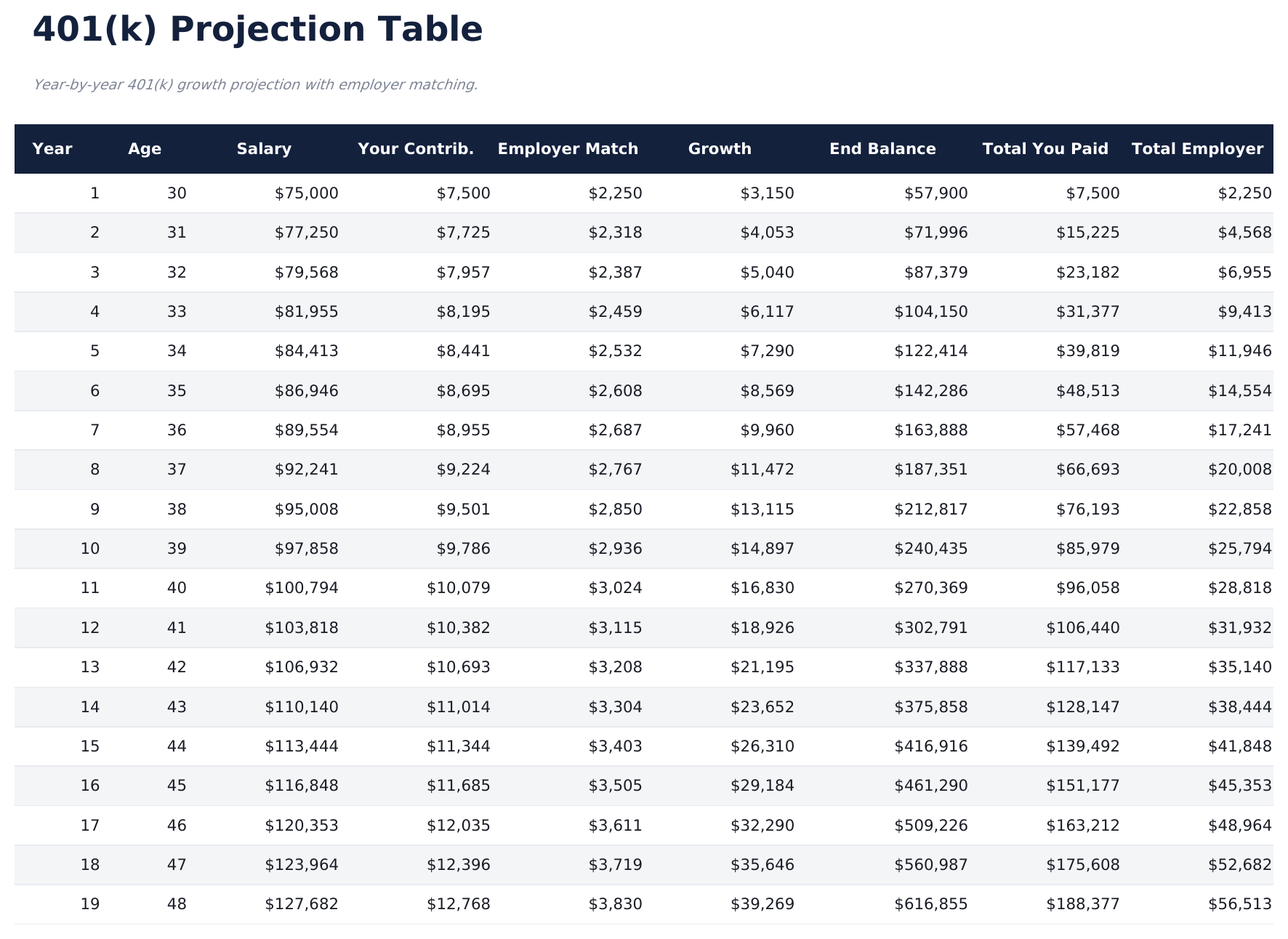
Task: Click the Growth column header
Action: tap(720, 149)
